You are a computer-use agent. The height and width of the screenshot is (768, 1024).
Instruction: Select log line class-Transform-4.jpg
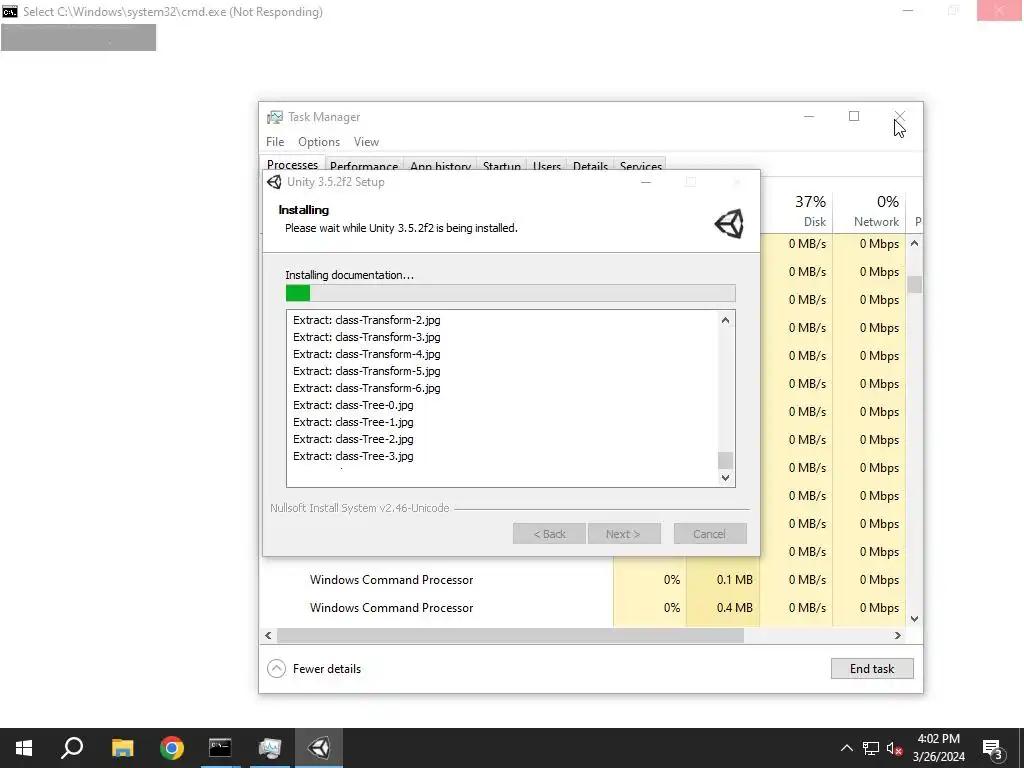tap(366, 354)
